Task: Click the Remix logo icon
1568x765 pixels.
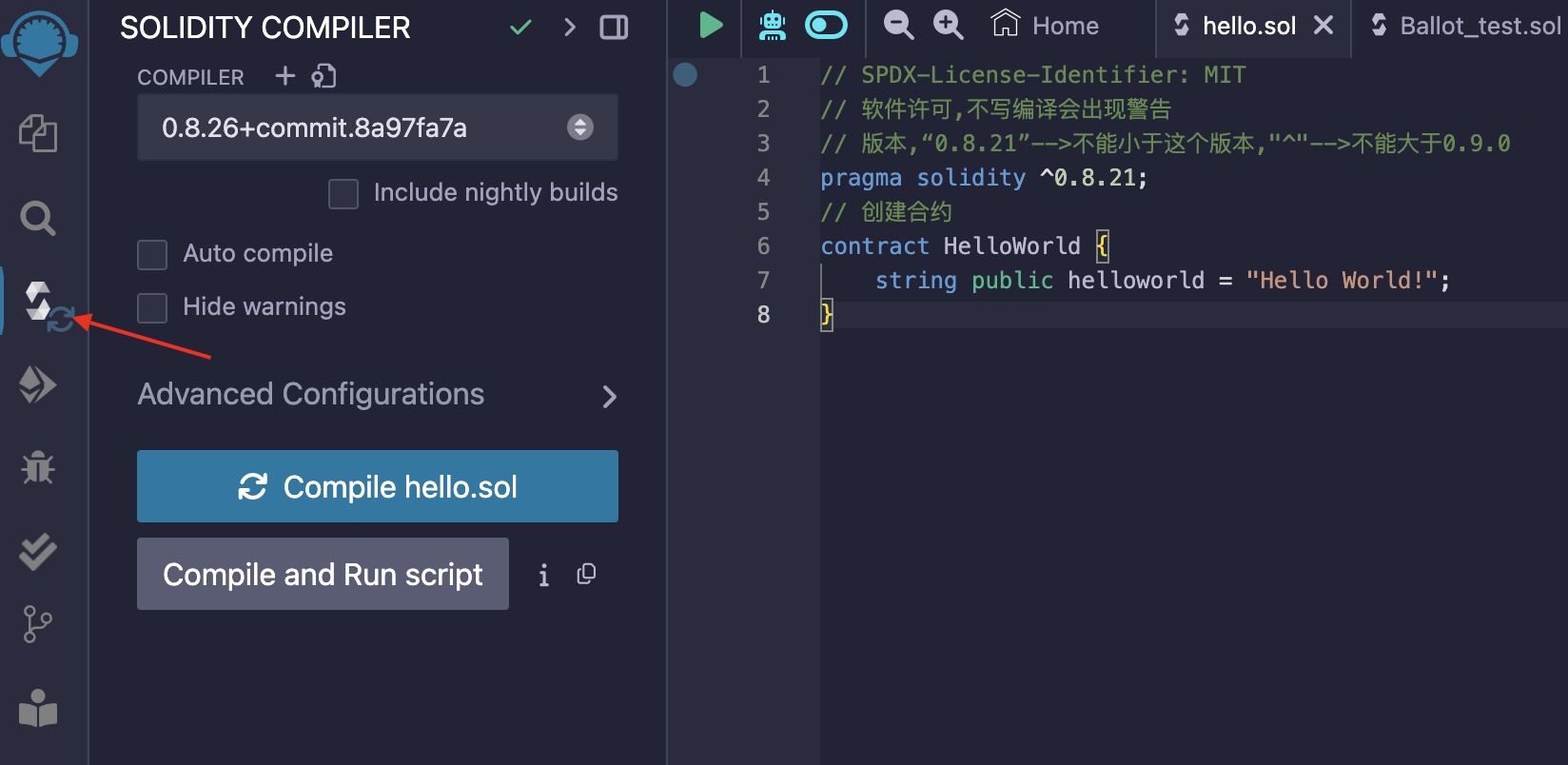Action: (39, 43)
